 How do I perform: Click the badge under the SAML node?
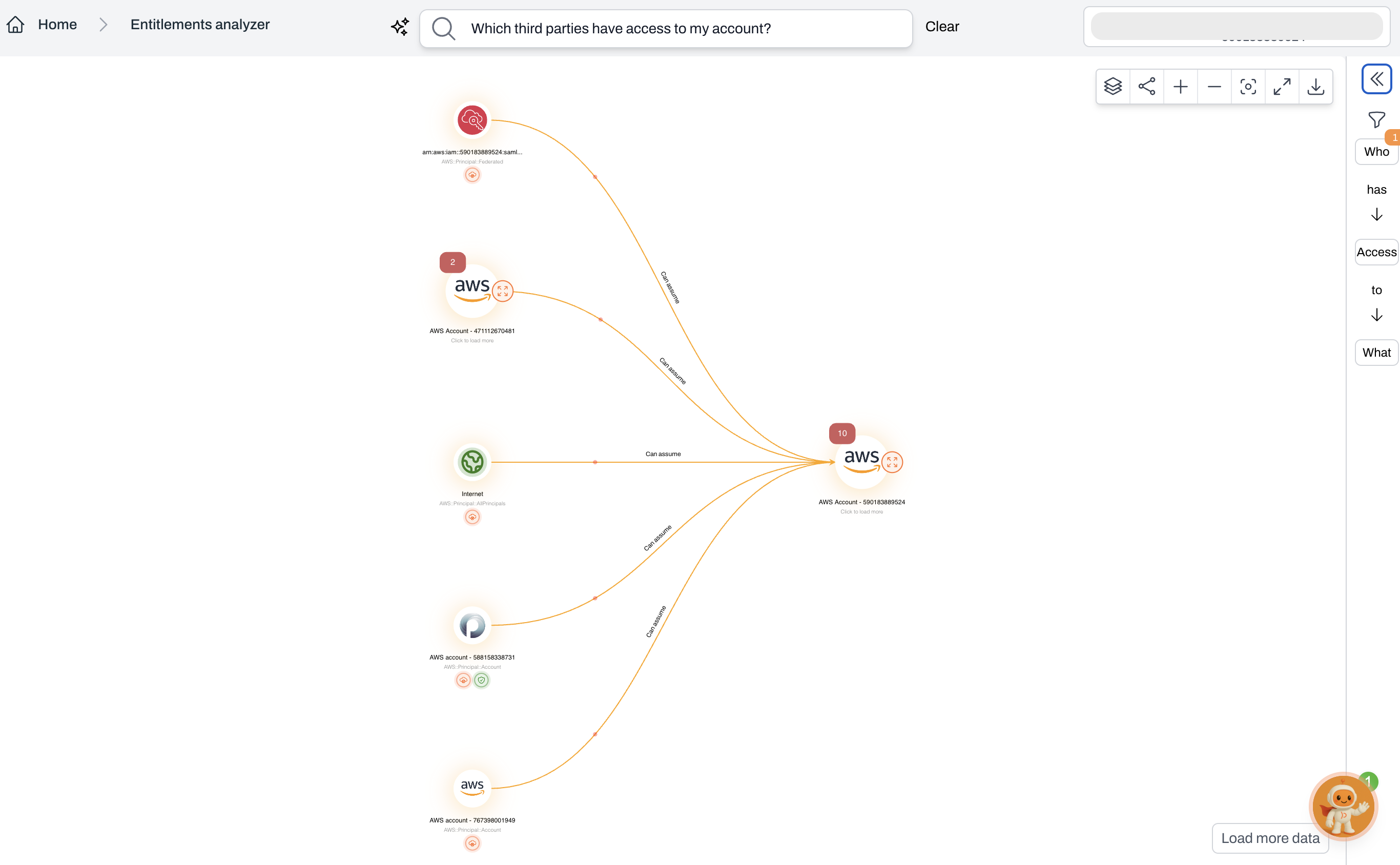pos(472,175)
